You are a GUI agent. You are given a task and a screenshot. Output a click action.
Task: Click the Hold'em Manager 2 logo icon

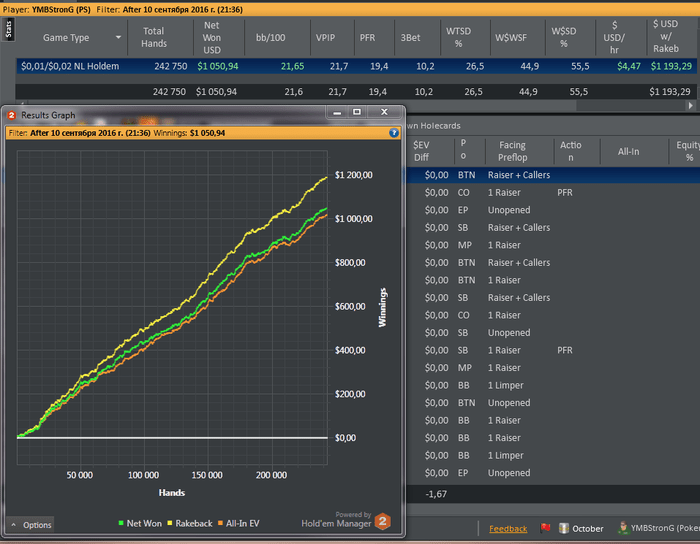click(x=383, y=521)
